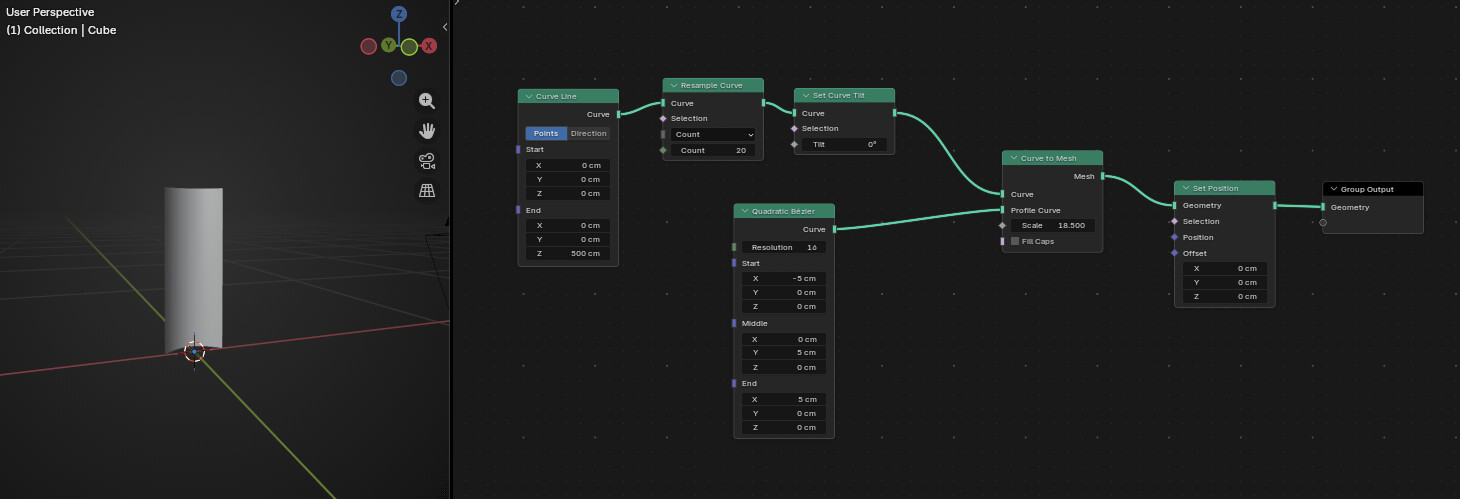Click the Position socket in Set Position
Image resolution: width=1460 pixels, height=499 pixels.
pyautogui.click(x=1174, y=237)
